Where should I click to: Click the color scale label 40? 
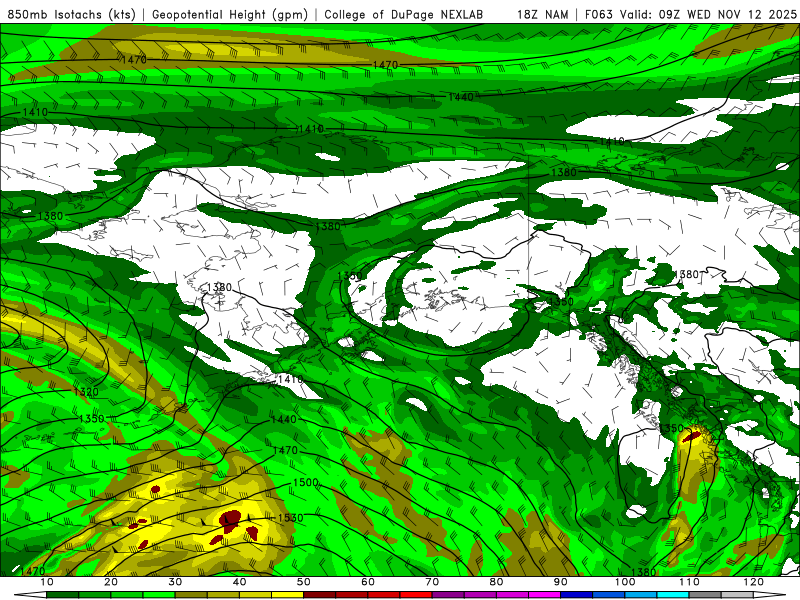click(239, 582)
